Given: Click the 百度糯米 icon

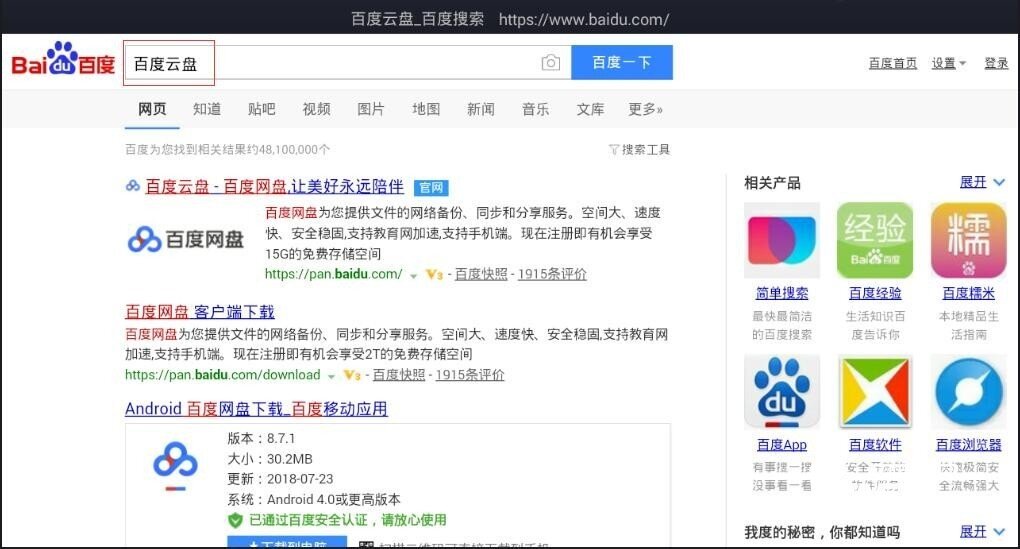Looking at the screenshot, I should [x=969, y=240].
